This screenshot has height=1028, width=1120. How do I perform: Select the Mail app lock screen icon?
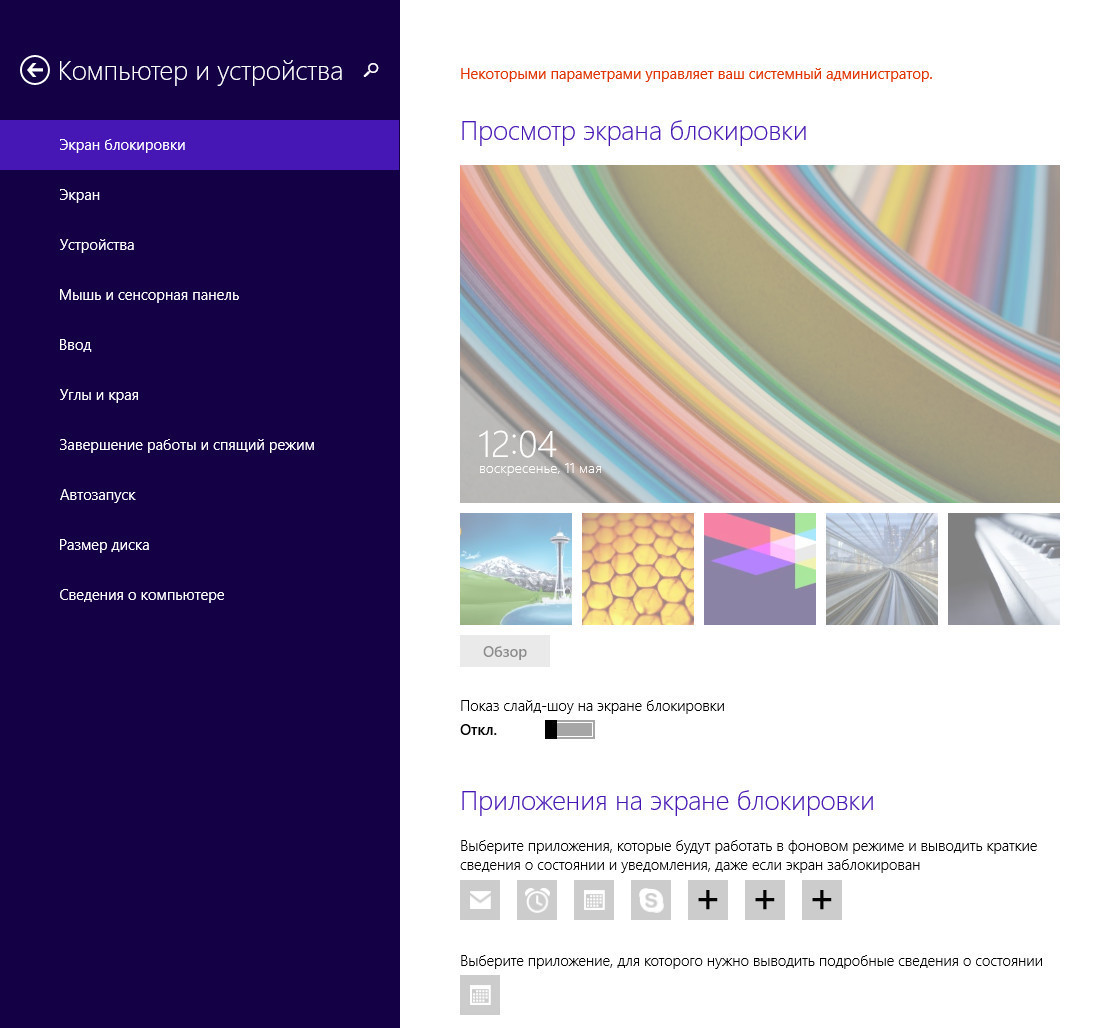coord(480,900)
